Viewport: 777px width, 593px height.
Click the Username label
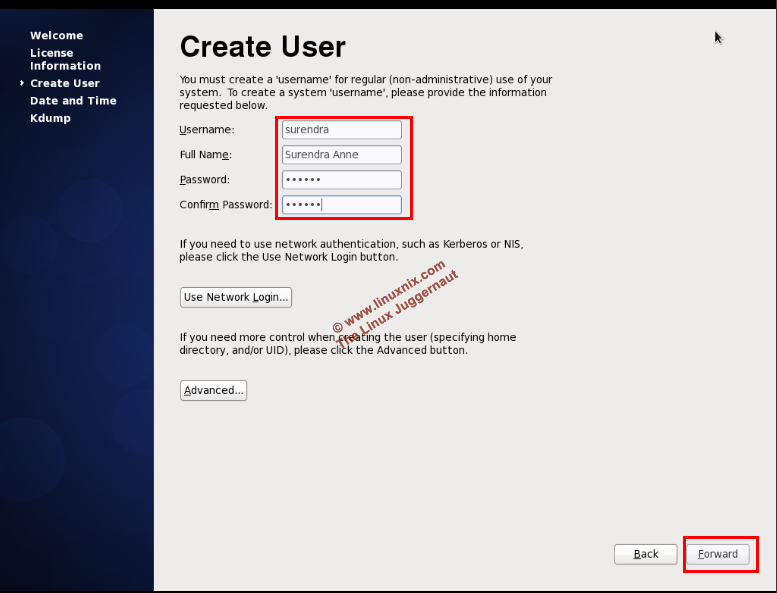206,130
